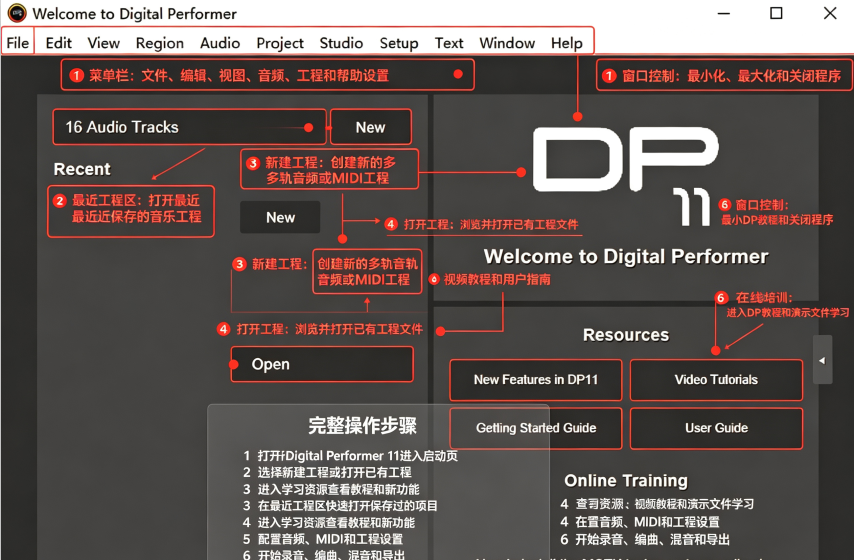Open the Text menu

[x=449, y=42]
